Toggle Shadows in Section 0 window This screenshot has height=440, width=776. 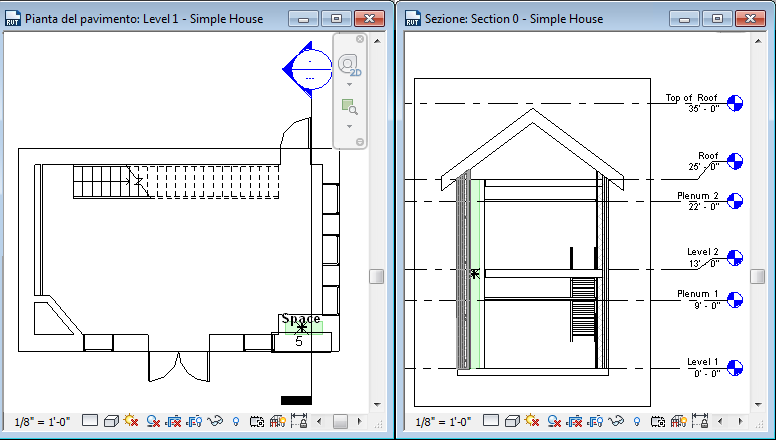[554, 421]
